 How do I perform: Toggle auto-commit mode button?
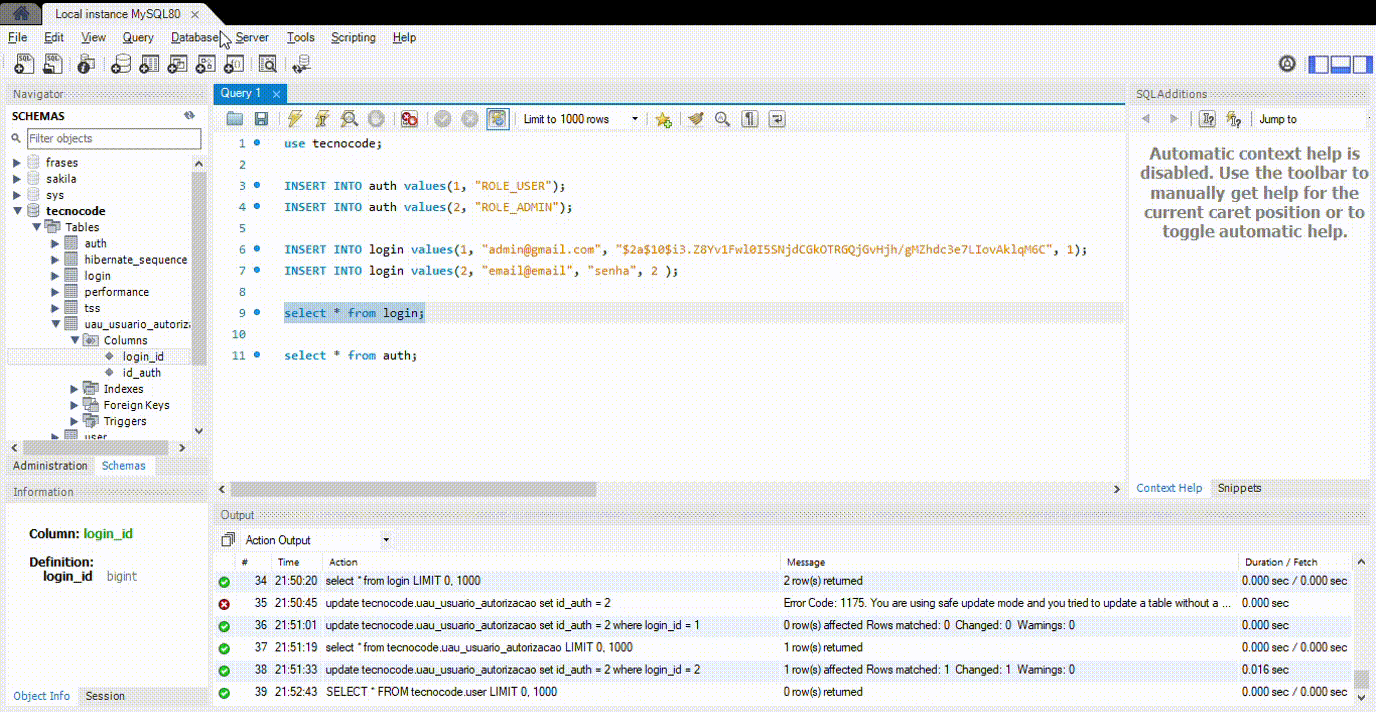pos(498,119)
